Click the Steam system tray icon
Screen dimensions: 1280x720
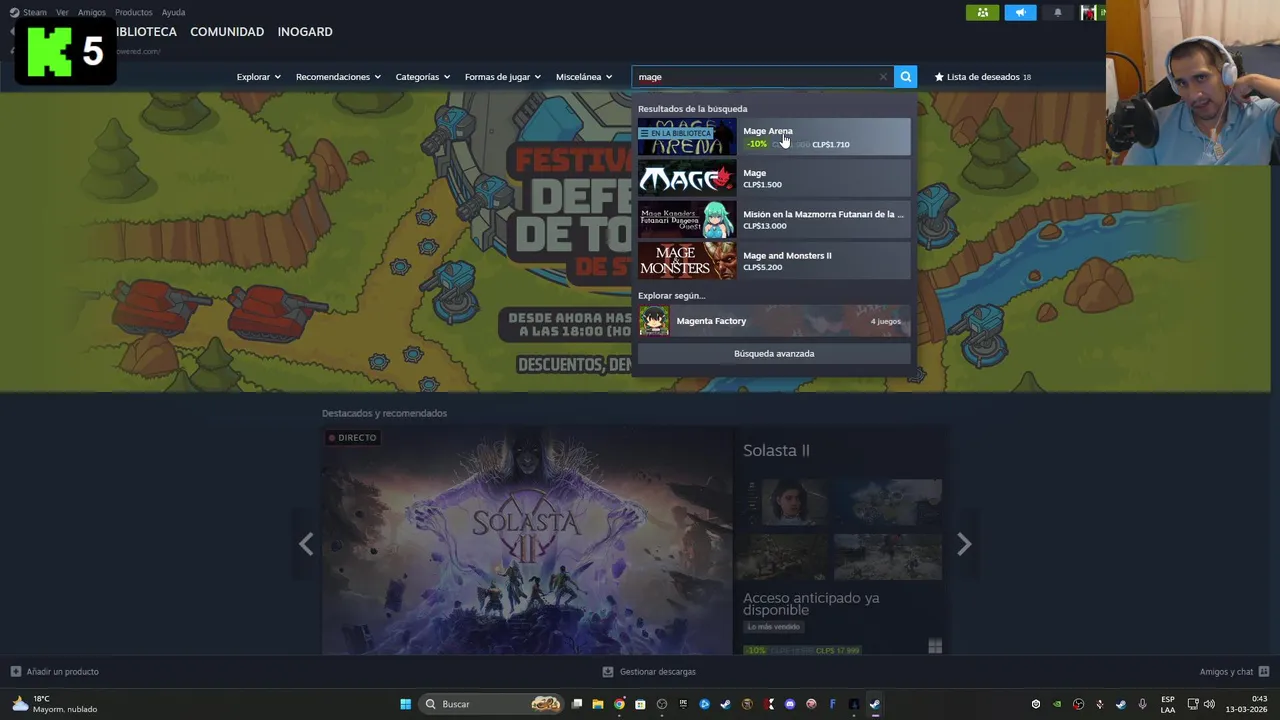click(x=1120, y=704)
